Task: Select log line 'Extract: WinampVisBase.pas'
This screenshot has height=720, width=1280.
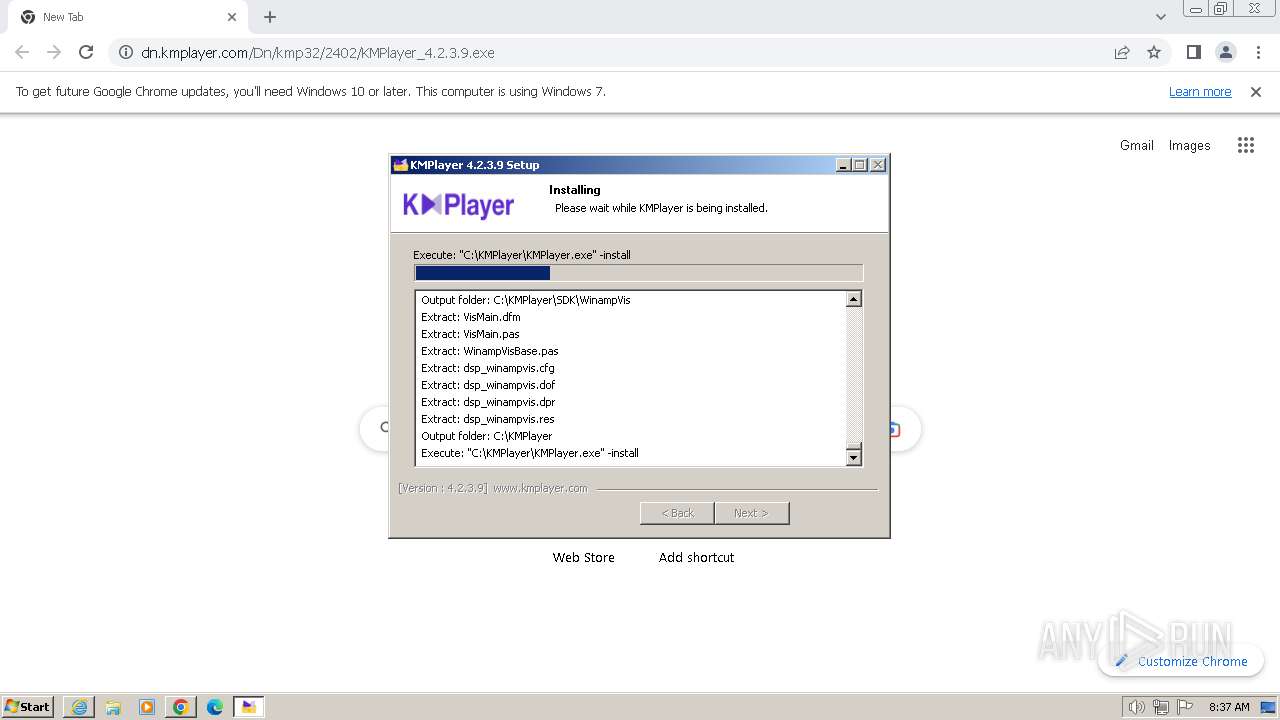Action: click(x=490, y=351)
